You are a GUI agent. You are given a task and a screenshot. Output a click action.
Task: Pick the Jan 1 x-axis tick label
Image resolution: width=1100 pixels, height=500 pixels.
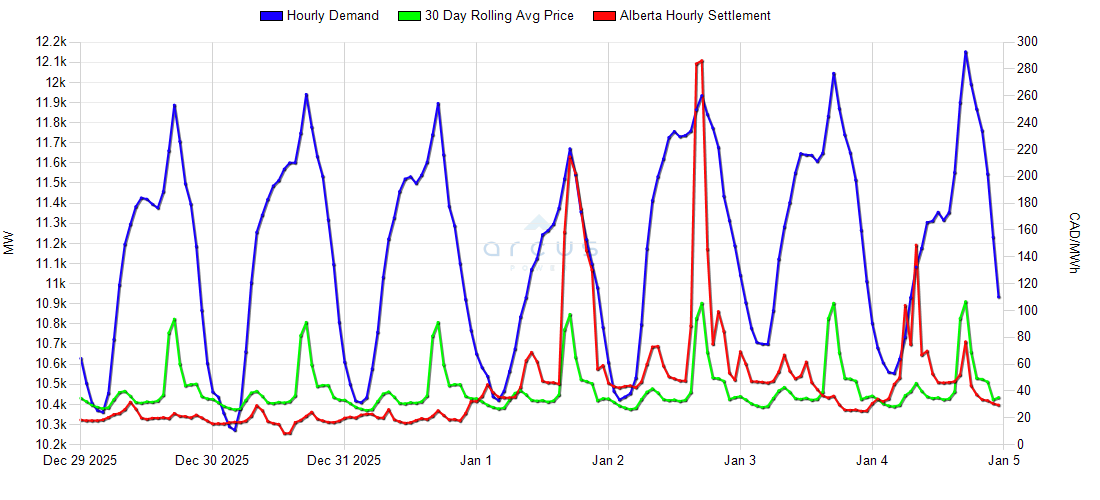point(476,461)
